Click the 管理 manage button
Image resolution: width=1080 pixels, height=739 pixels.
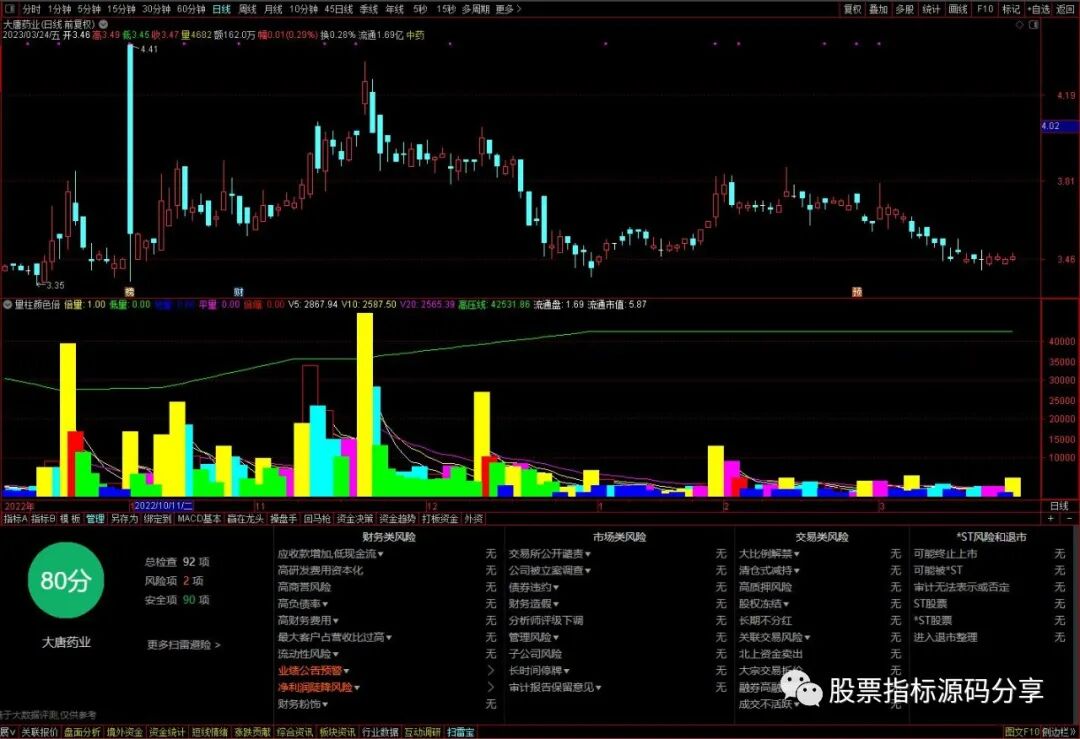click(95, 519)
